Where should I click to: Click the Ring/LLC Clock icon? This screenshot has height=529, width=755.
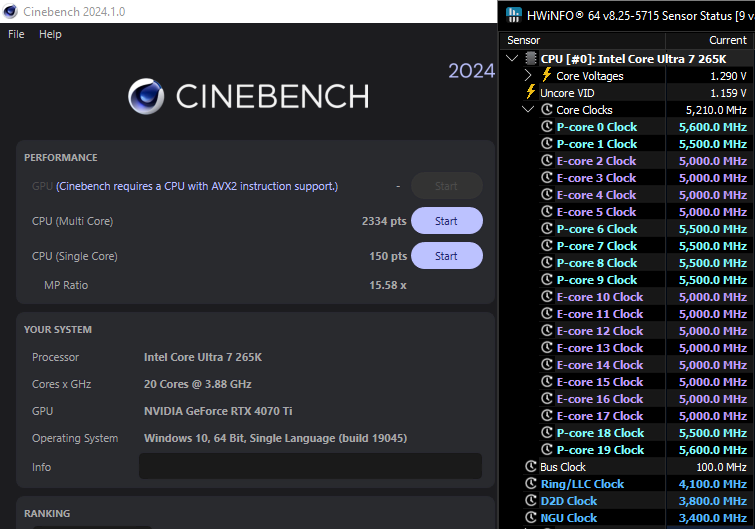point(531,483)
